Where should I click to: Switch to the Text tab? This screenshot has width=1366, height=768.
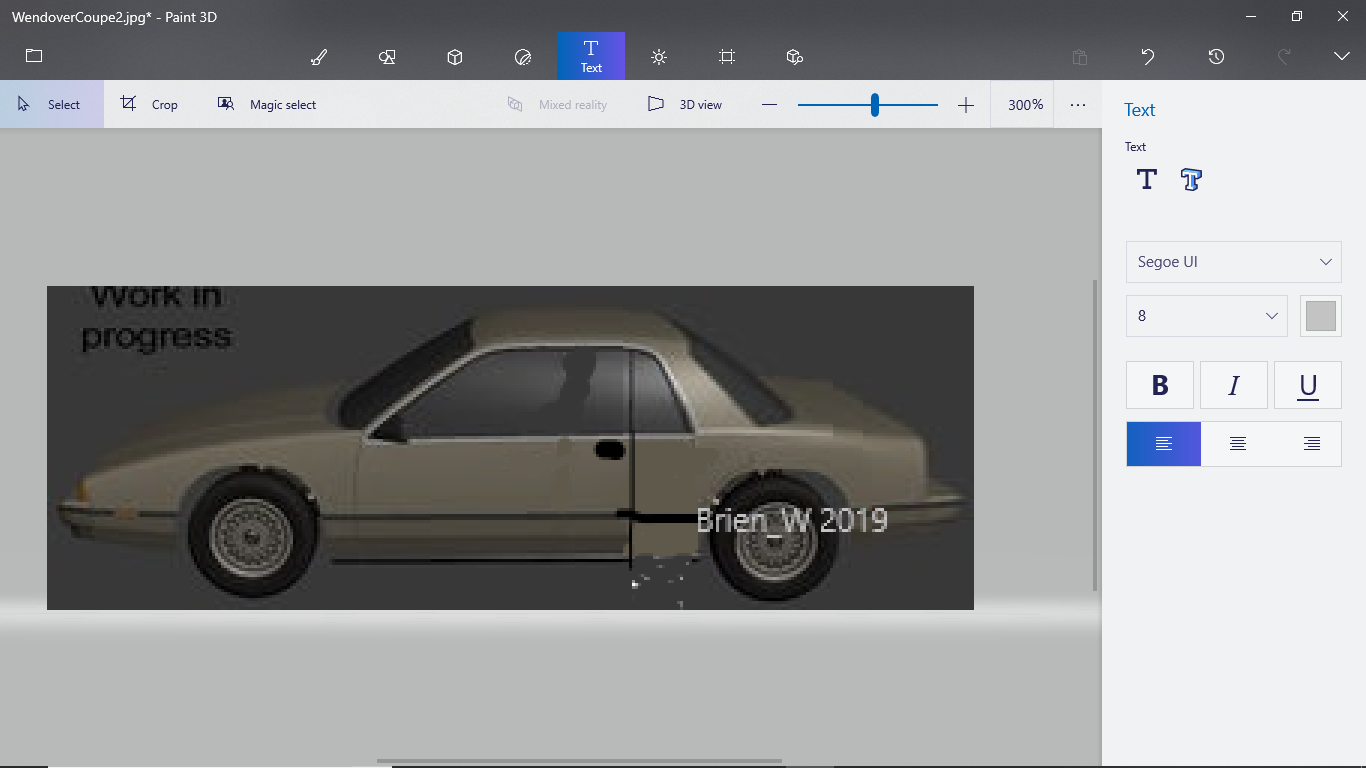coord(591,56)
